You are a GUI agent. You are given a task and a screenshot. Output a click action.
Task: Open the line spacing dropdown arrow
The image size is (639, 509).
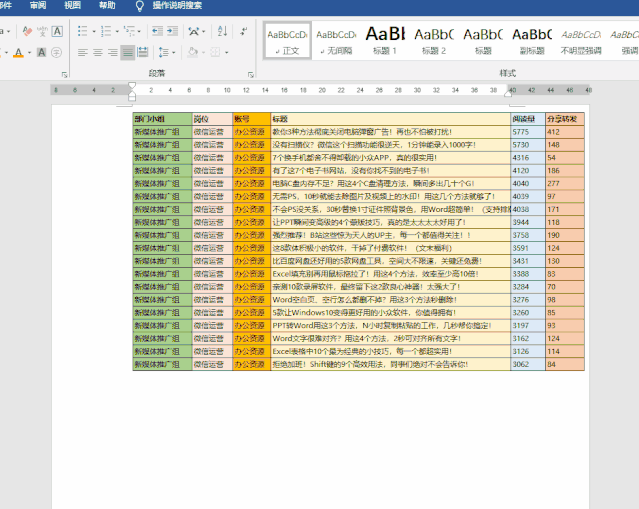(x=174, y=53)
